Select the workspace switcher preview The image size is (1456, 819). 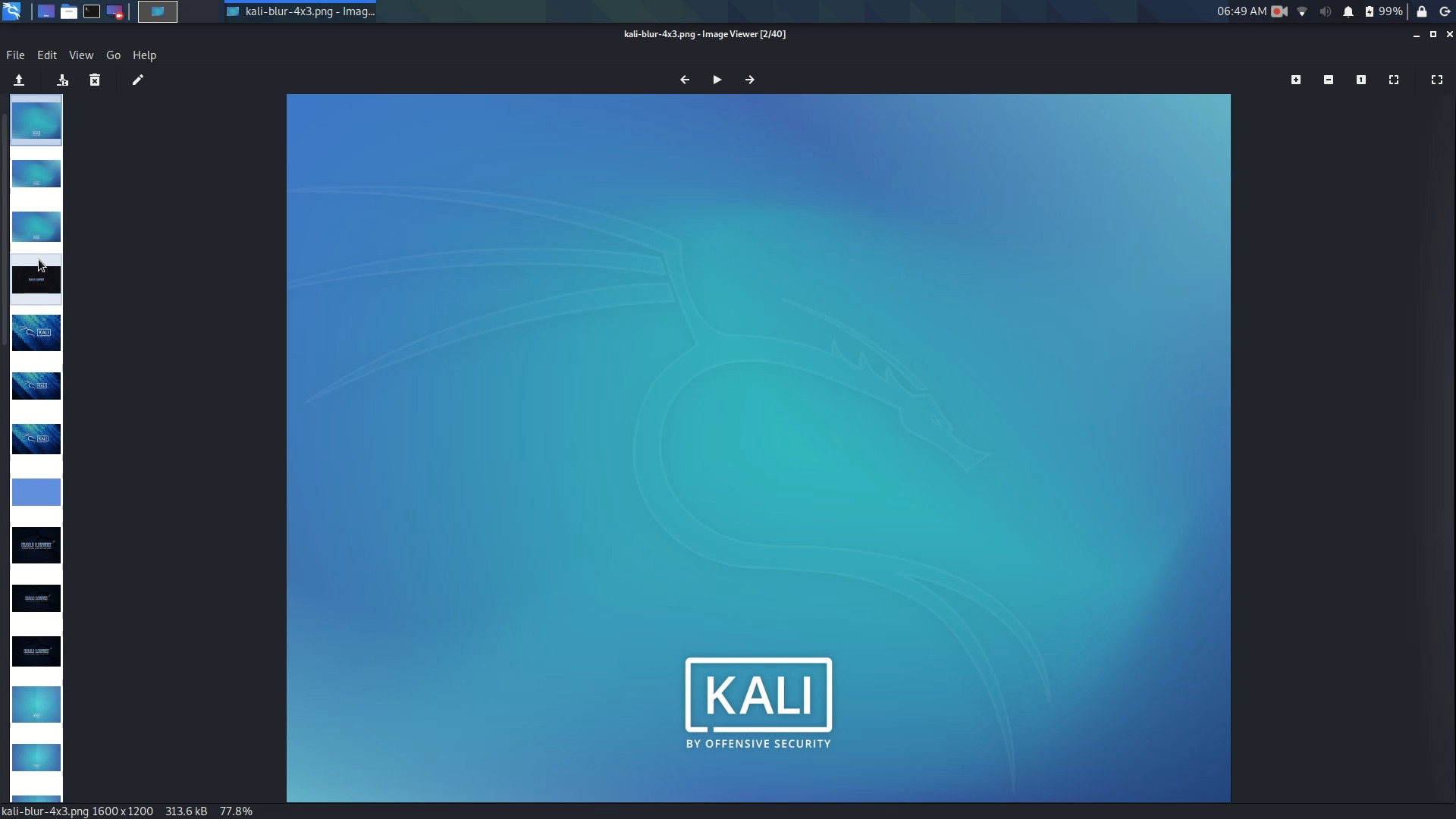[x=158, y=11]
